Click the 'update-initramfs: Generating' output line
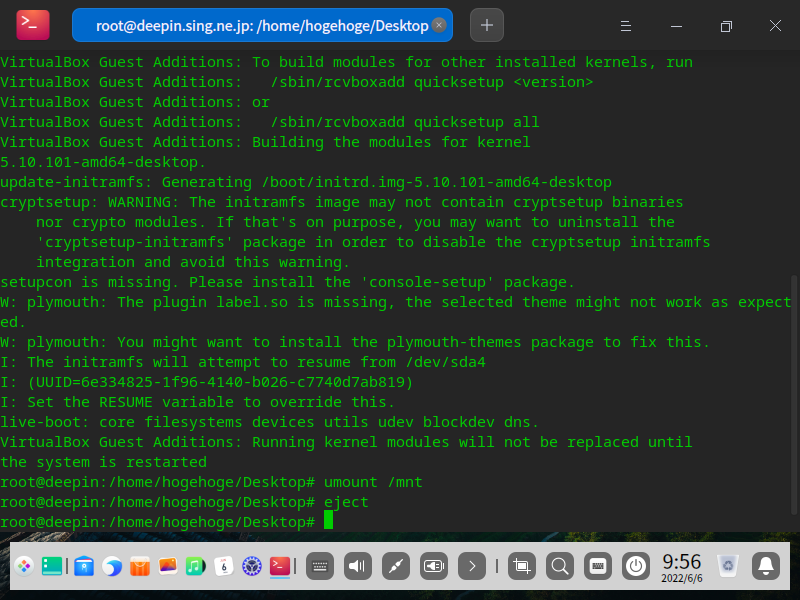 pyautogui.click(x=306, y=182)
